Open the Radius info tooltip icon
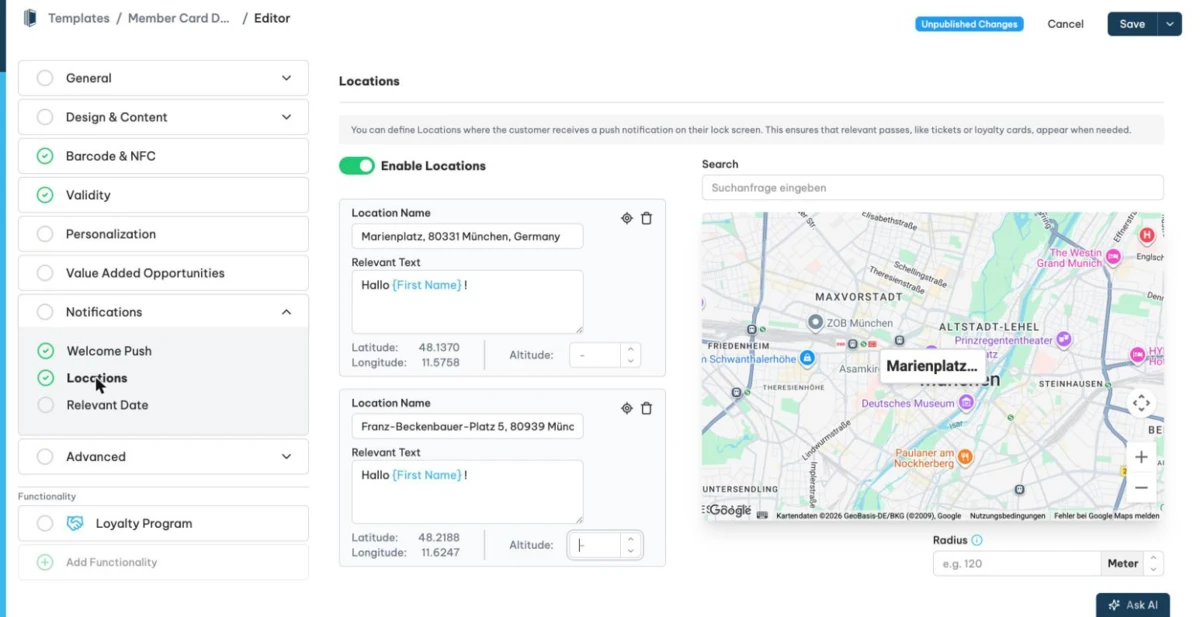Image resolution: width=1200 pixels, height=617 pixels. [977, 540]
